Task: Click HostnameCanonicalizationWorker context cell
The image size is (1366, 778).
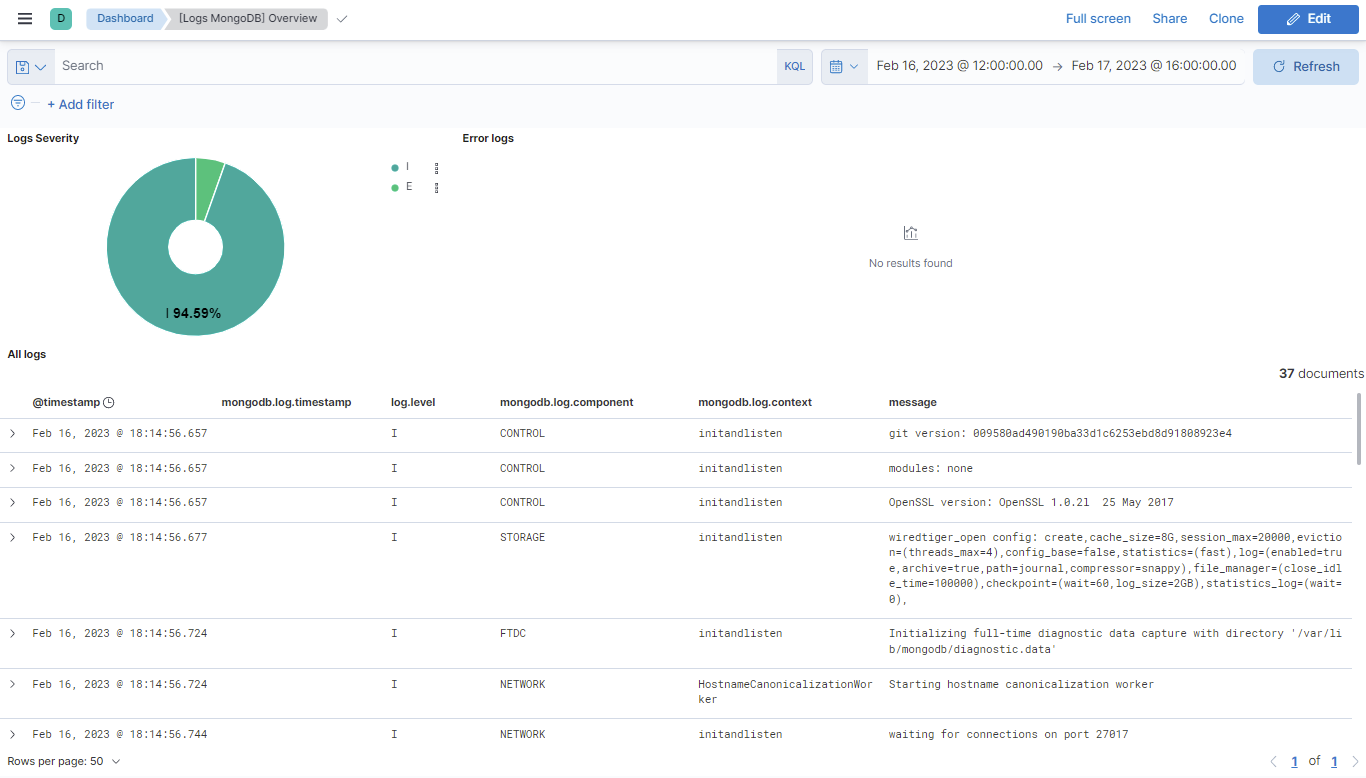Action: pos(786,692)
